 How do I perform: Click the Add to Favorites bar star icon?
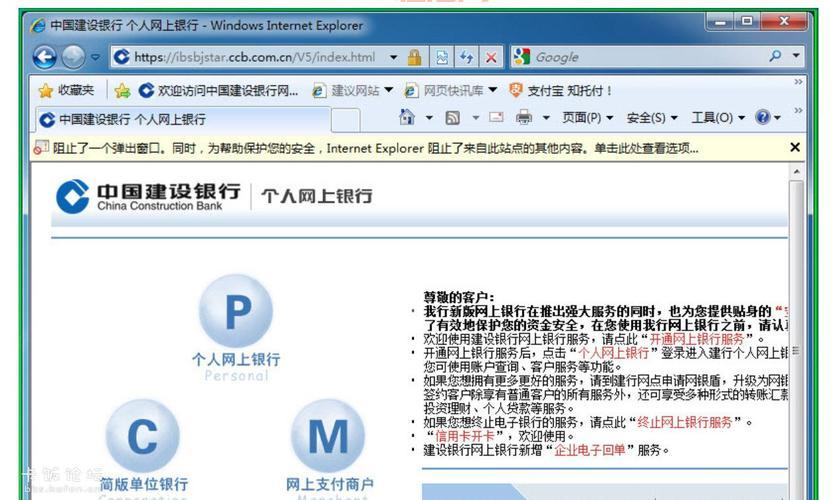pyautogui.click(x=122, y=91)
